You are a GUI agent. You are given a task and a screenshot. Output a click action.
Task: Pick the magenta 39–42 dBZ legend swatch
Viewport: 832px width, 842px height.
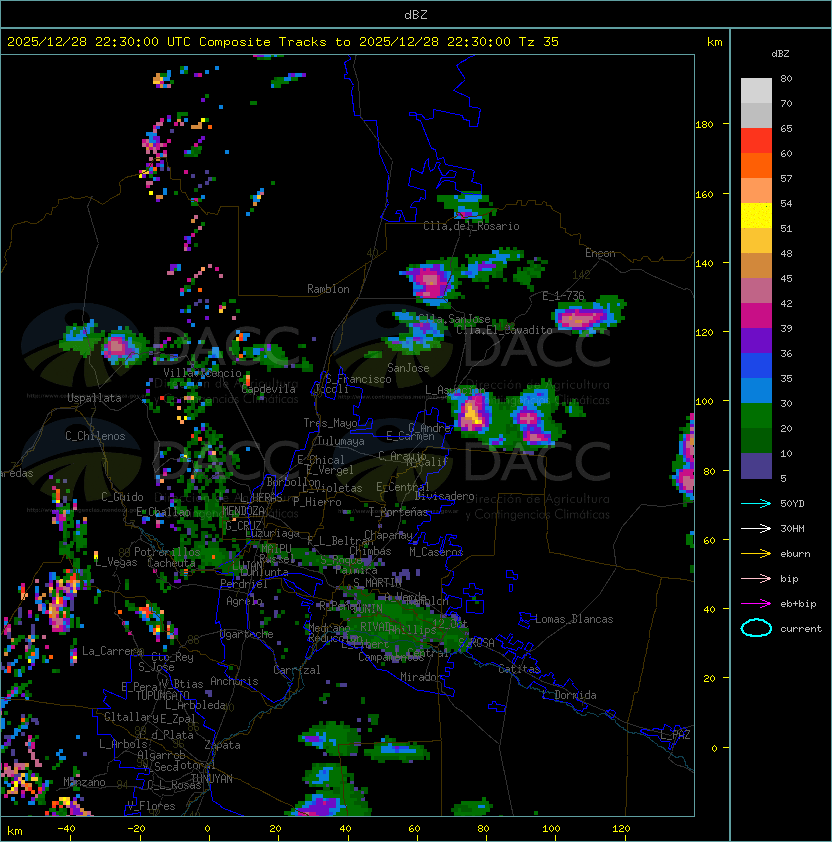[756, 316]
